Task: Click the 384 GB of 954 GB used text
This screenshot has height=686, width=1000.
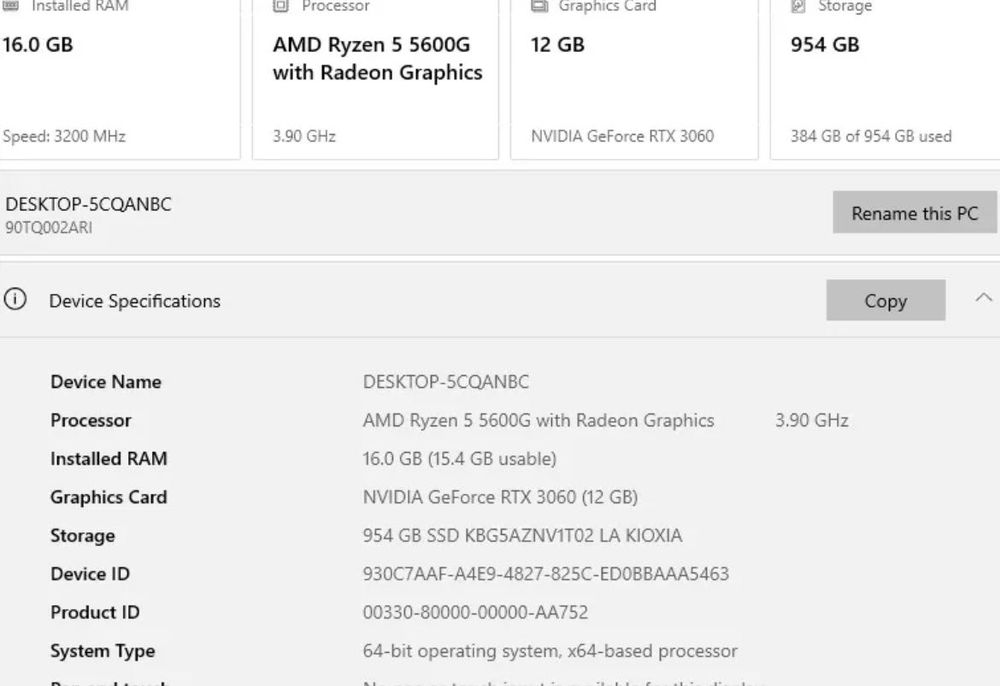Action: click(871, 136)
